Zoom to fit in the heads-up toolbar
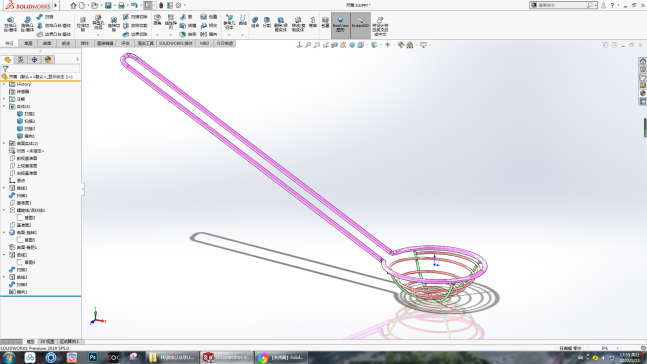647x364 pixels. tap(308, 45)
